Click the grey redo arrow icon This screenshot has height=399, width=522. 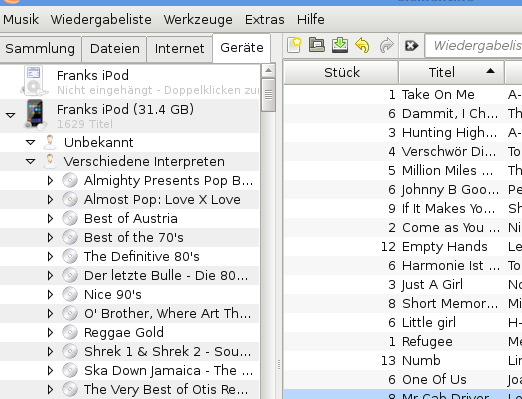[x=386, y=45]
